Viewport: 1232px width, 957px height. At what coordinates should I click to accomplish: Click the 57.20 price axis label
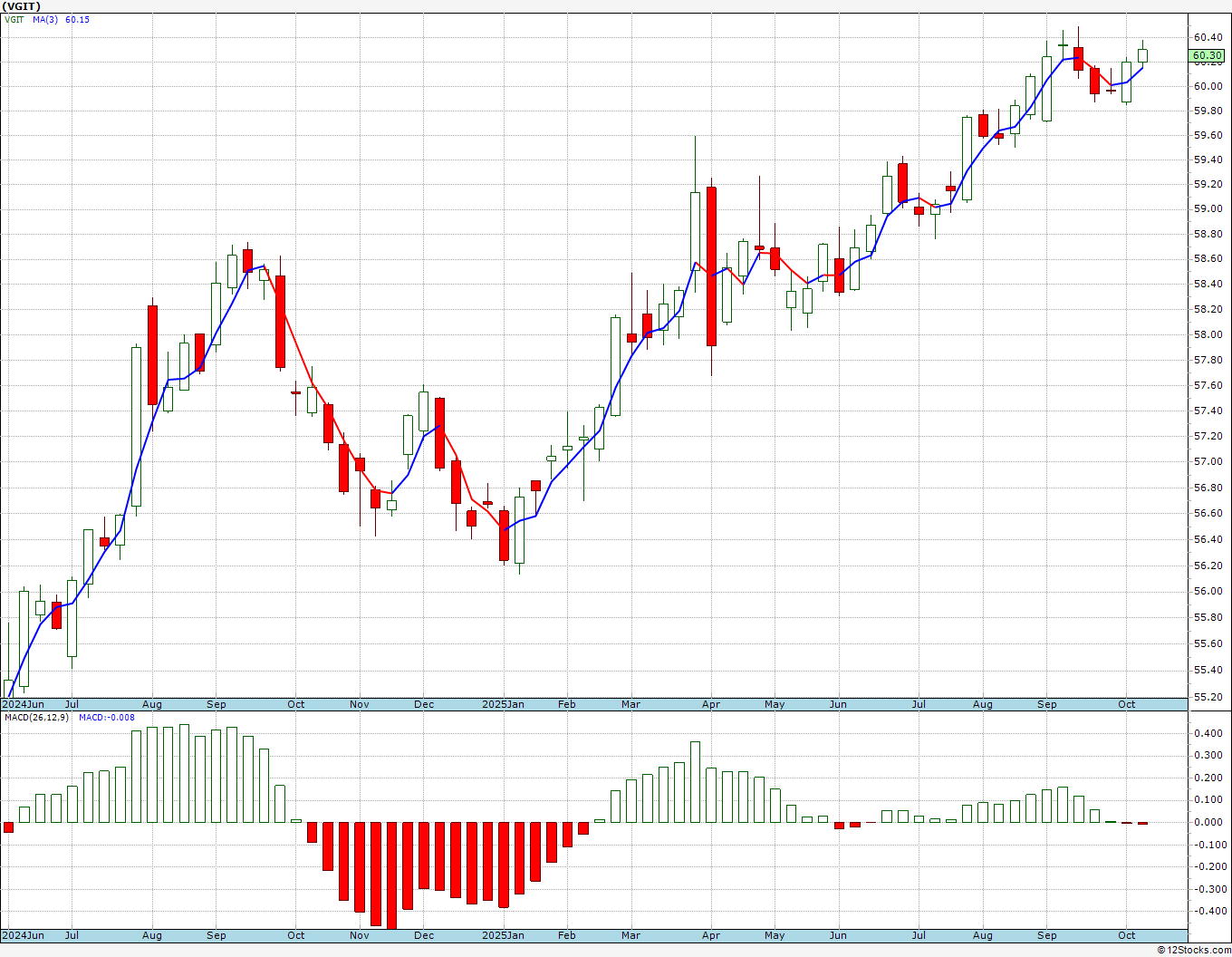click(1208, 437)
